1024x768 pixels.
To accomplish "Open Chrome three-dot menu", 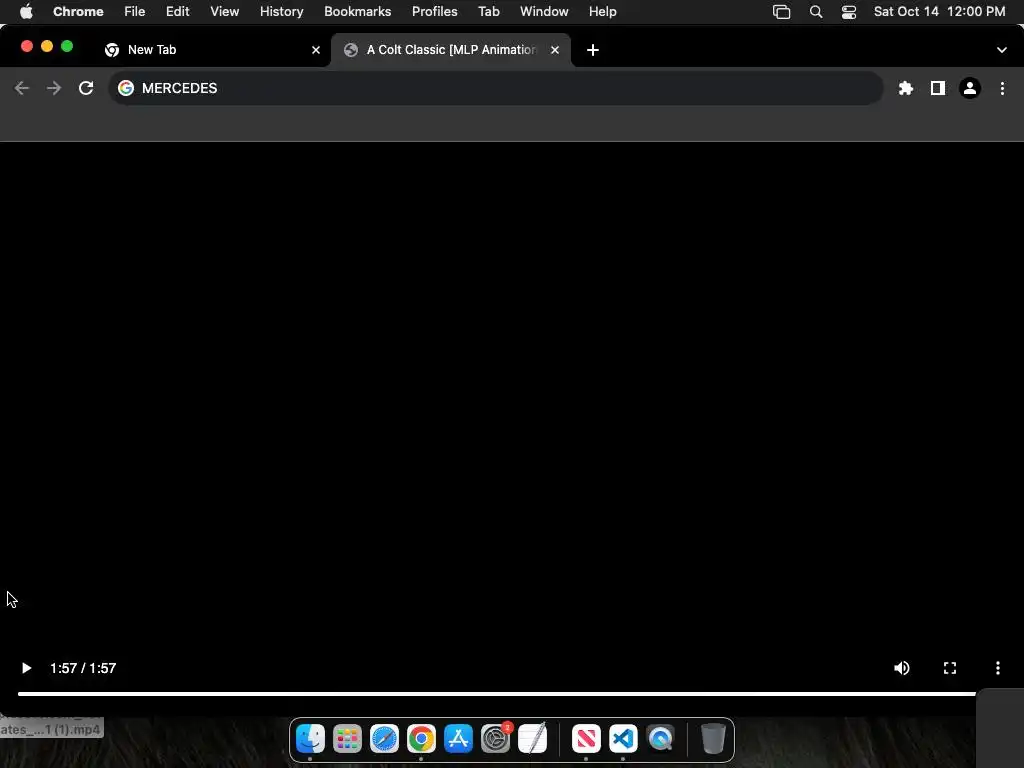I will point(1002,88).
